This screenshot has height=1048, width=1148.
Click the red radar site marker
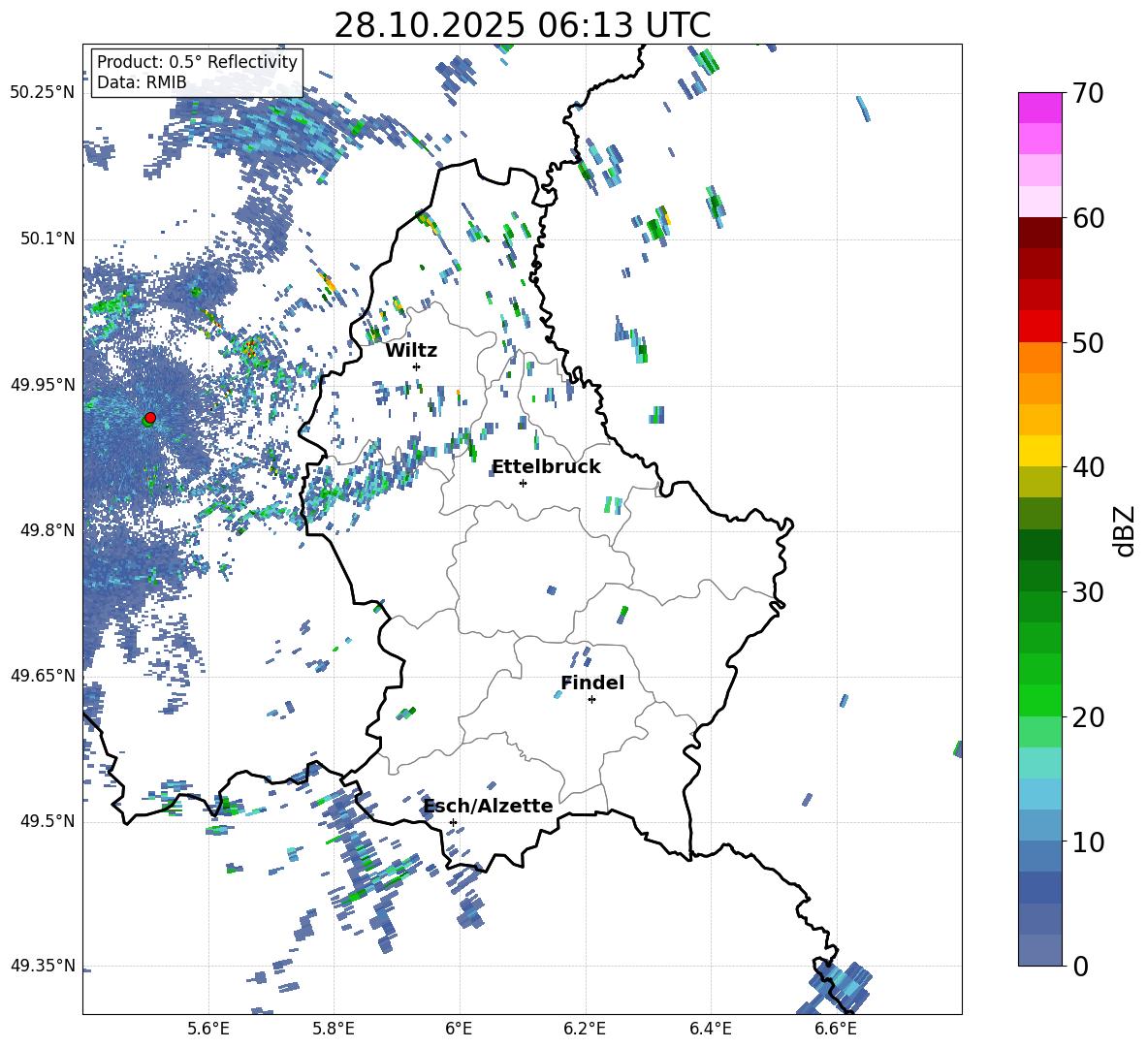point(149,418)
